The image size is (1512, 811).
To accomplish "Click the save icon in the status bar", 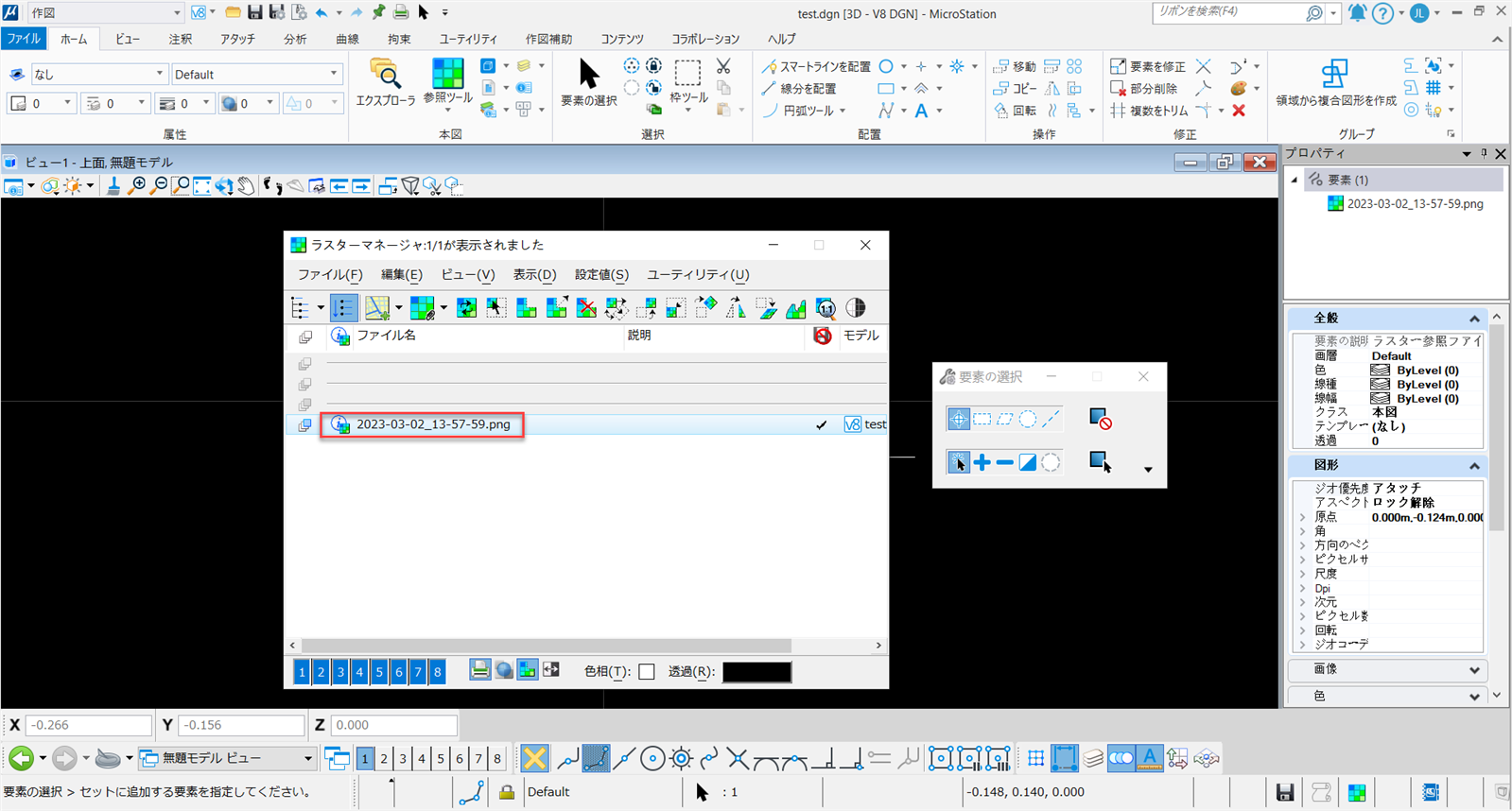I will click(x=1284, y=792).
